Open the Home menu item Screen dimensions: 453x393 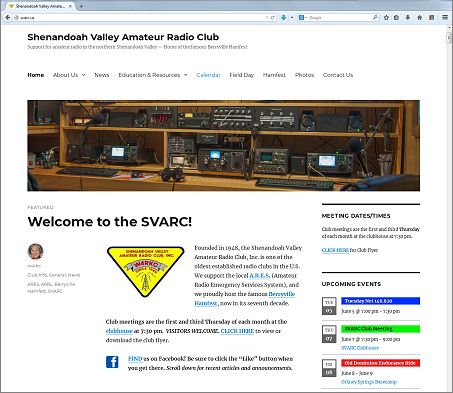click(x=35, y=75)
